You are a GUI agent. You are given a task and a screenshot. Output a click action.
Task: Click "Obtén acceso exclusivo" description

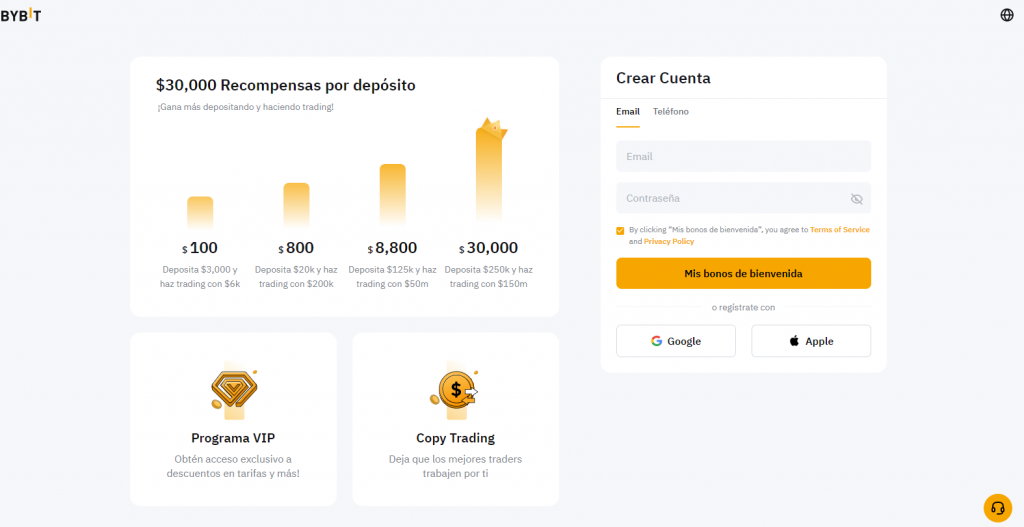point(233,466)
